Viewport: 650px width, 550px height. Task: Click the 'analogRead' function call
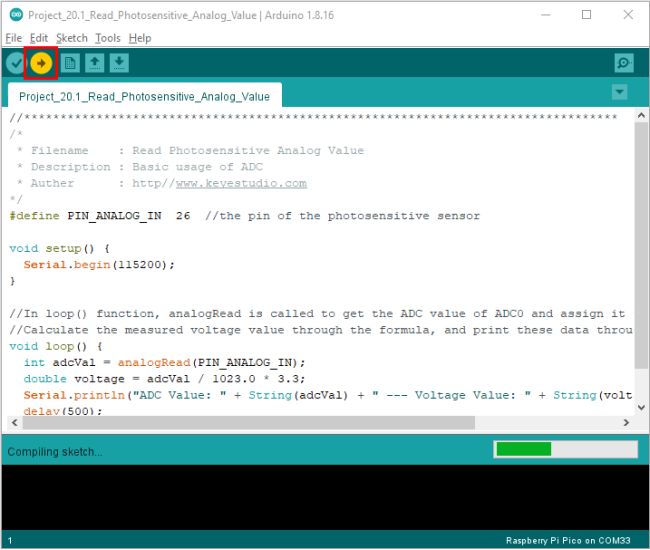tap(154, 363)
